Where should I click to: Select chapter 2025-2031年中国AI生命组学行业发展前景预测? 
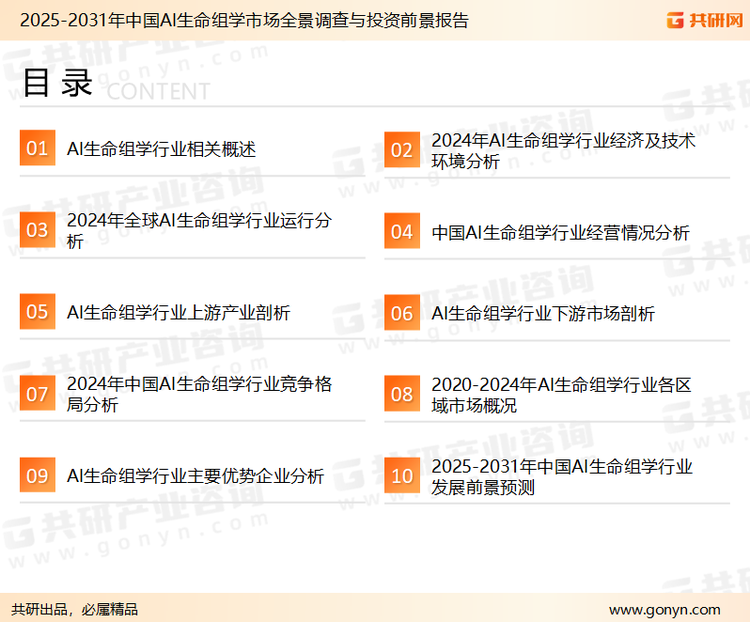coord(562,477)
